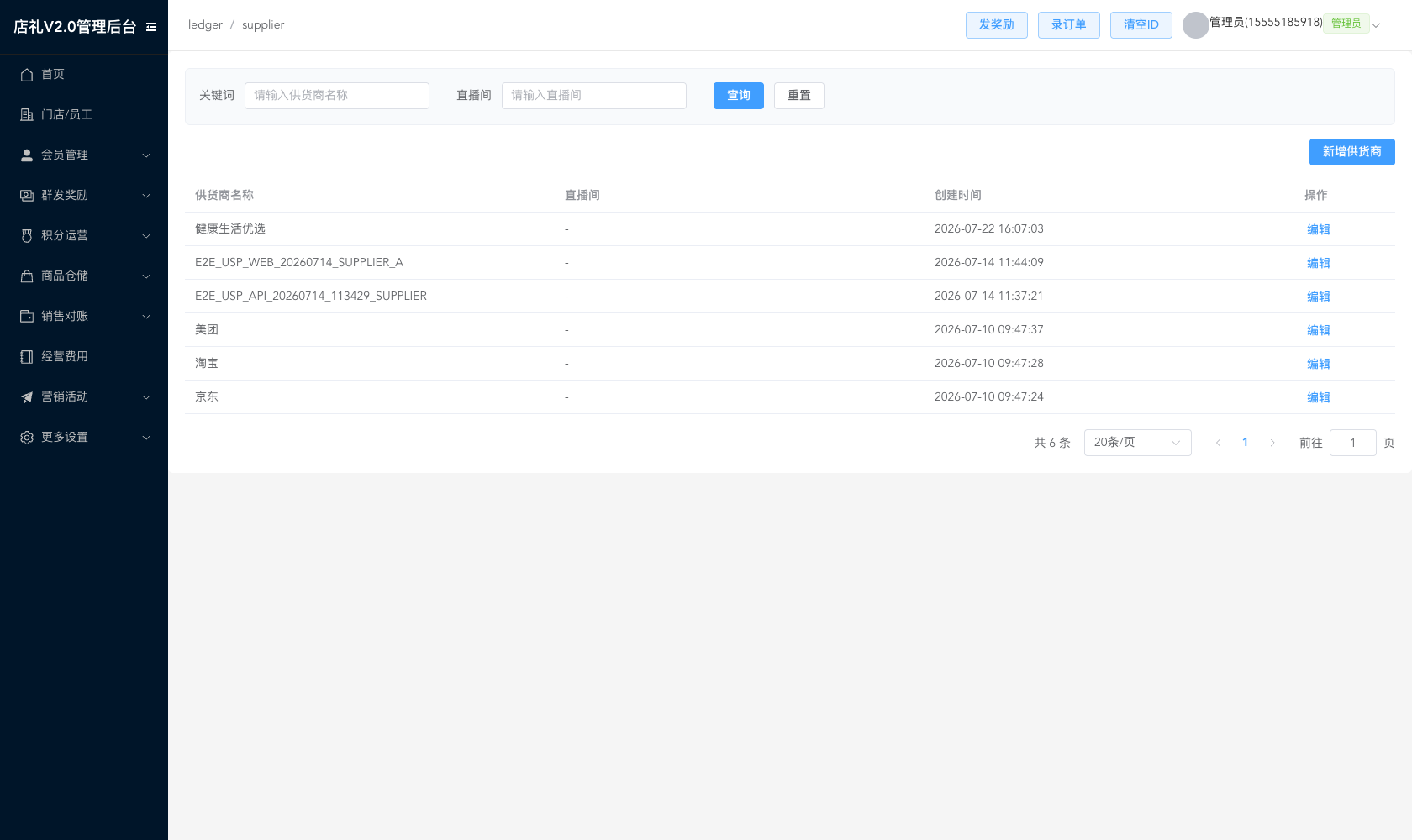Click ledger breadcrumb
This screenshot has width=1412, height=840.
coord(205,25)
